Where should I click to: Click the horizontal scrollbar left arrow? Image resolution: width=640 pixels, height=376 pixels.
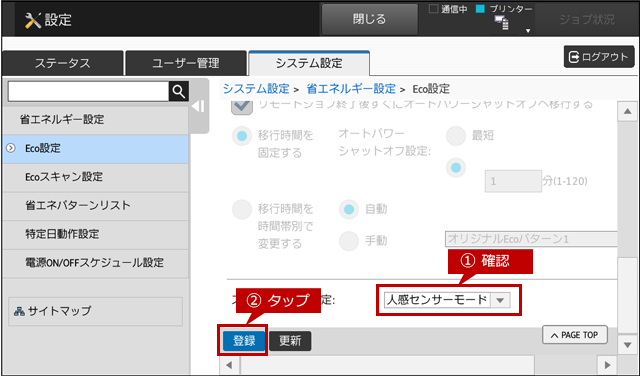pos(229,365)
